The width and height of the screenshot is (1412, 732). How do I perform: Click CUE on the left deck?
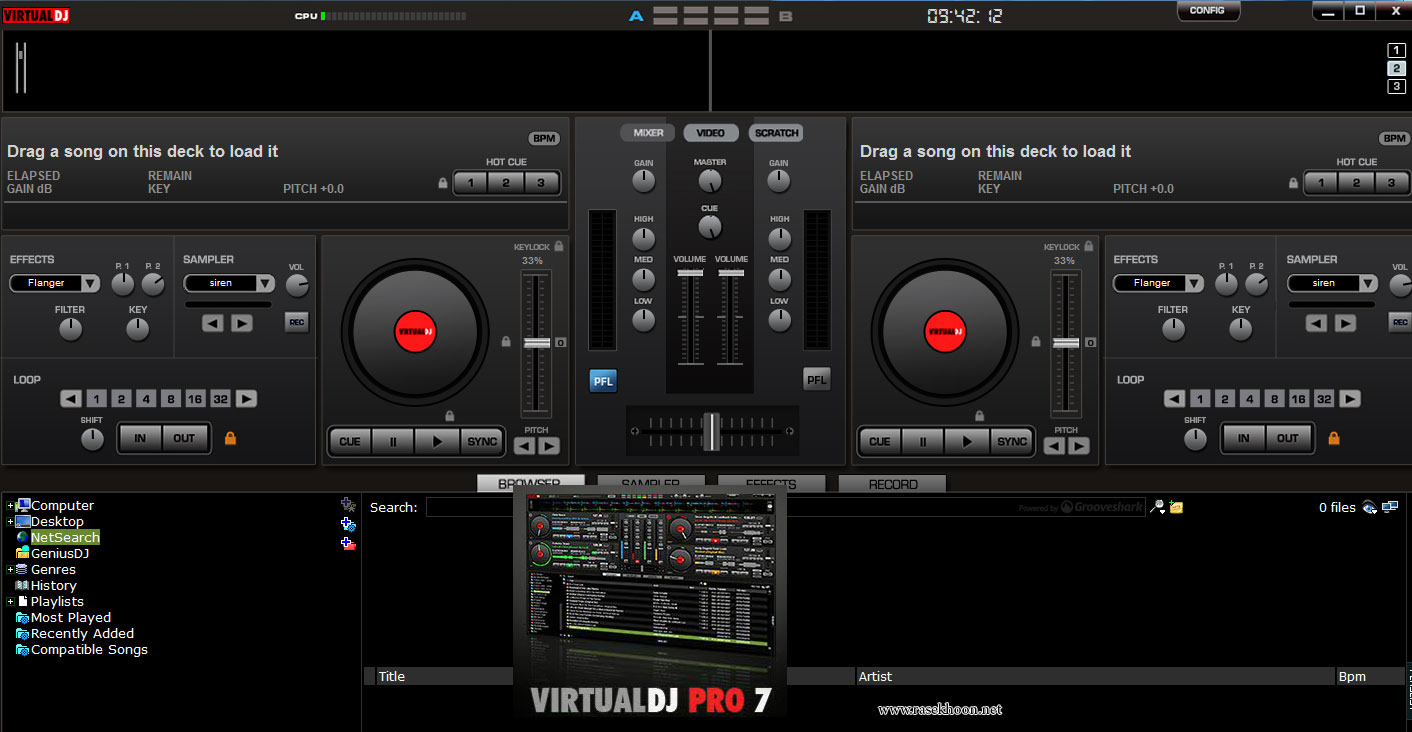tap(350, 441)
